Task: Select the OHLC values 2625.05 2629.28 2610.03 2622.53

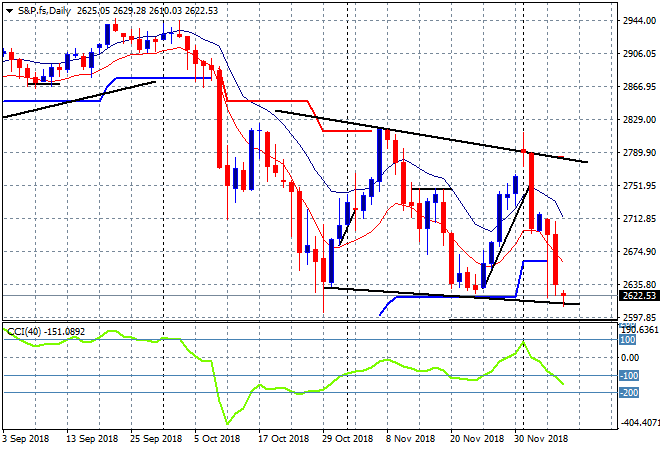Action: point(147,11)
